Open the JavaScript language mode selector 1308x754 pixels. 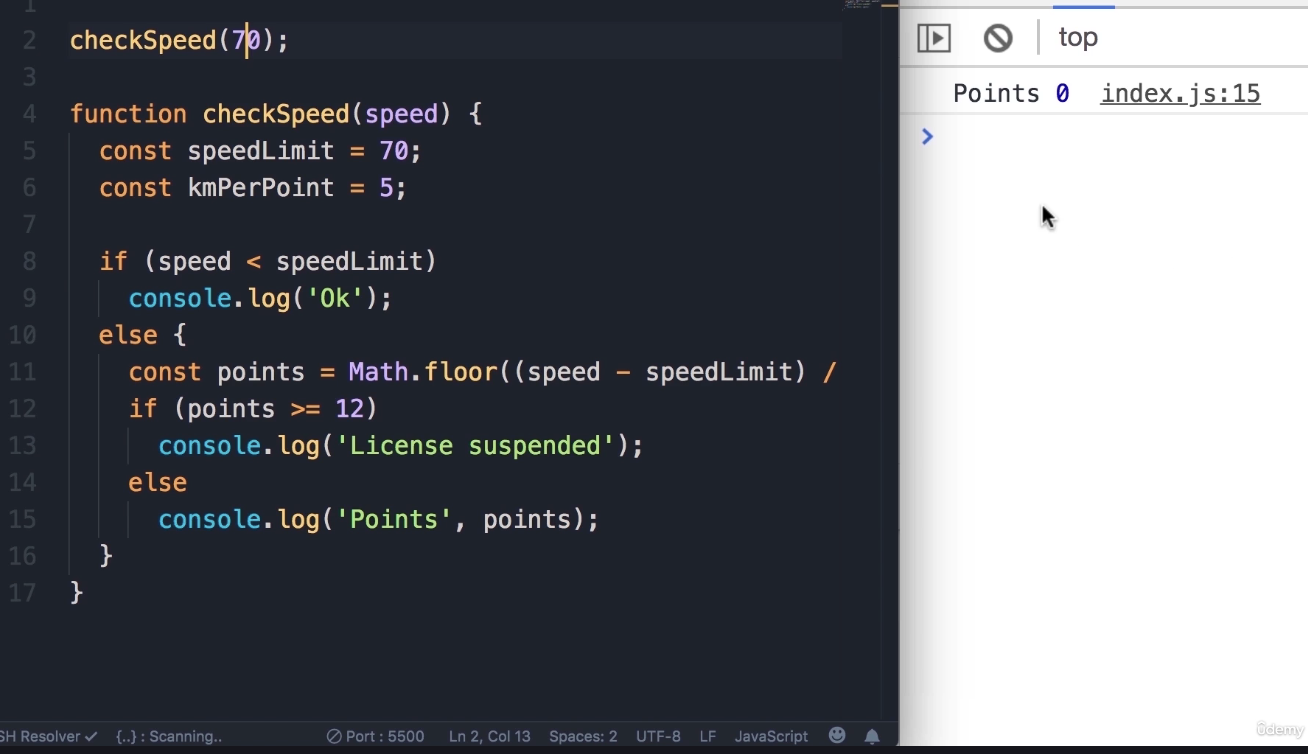[770, 736]
